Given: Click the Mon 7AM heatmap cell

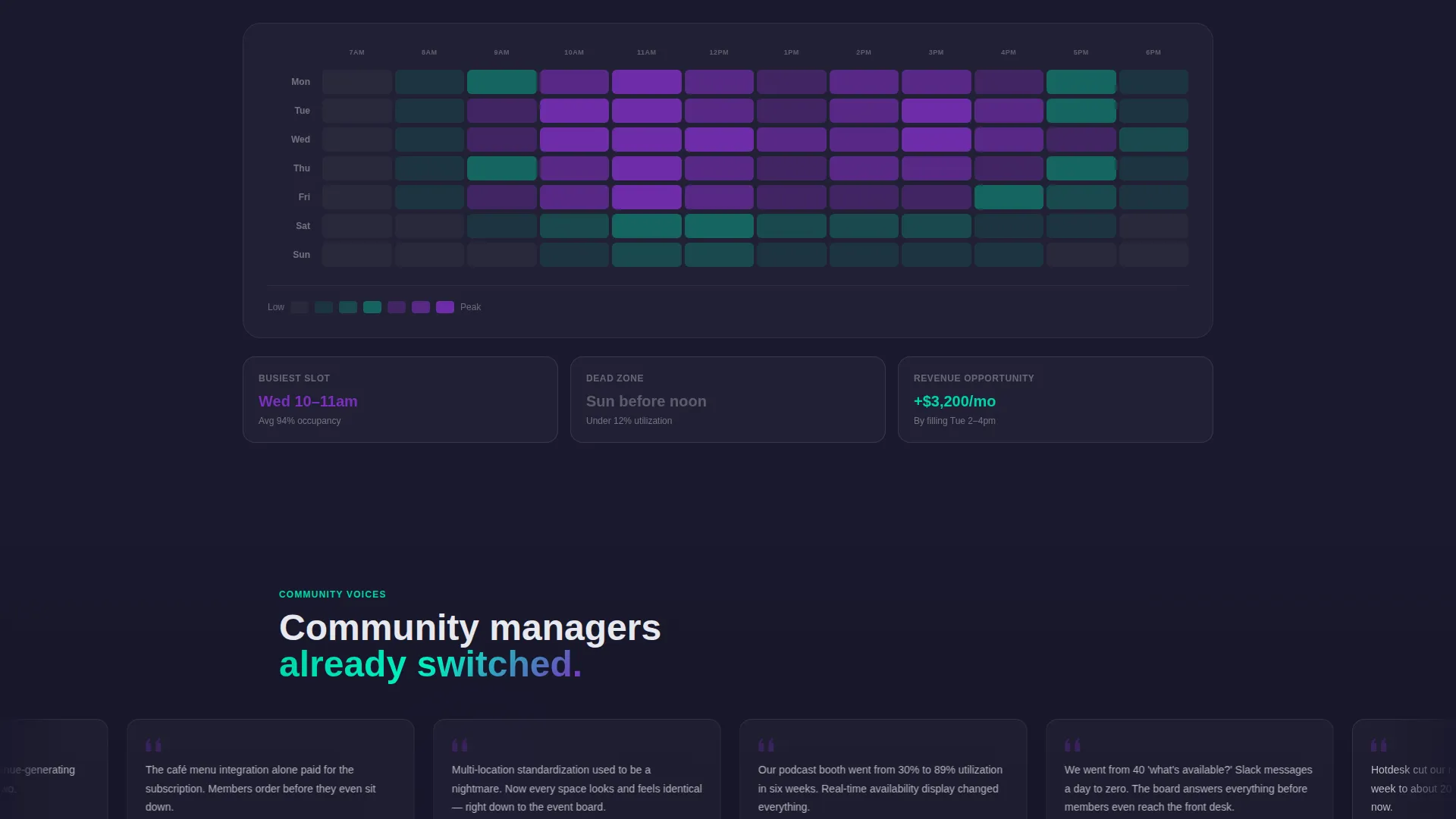Looking at the screenshot, I should (x=357, y=82).
